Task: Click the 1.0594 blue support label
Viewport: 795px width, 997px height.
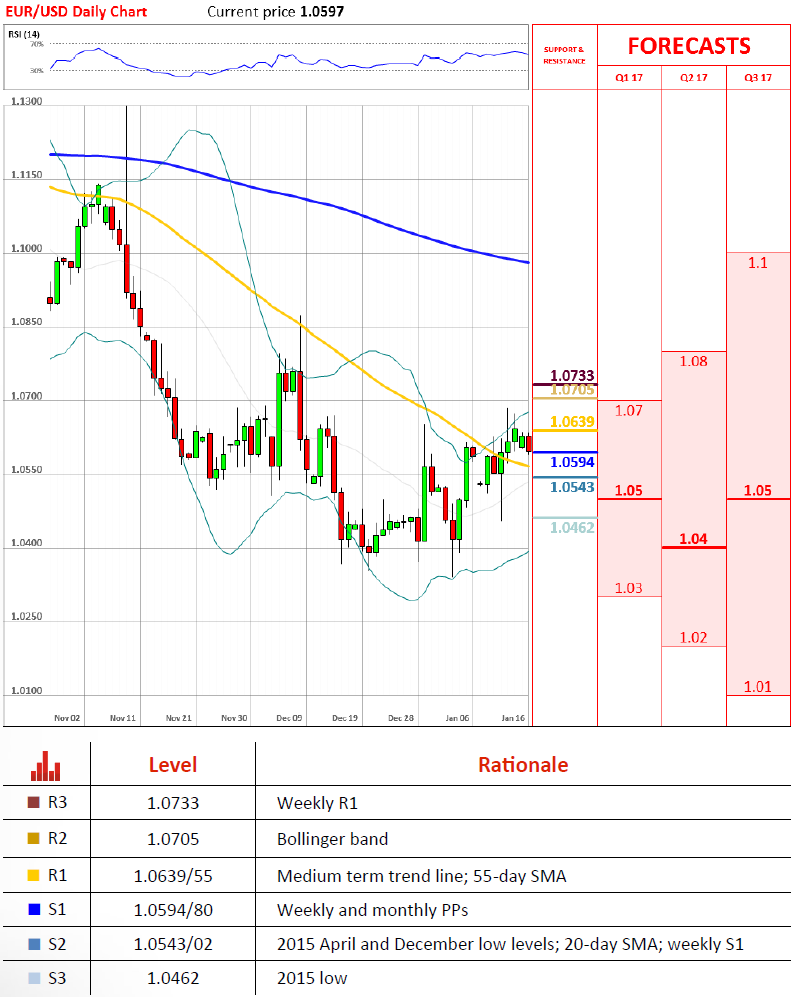Action: tap(572, 462)
